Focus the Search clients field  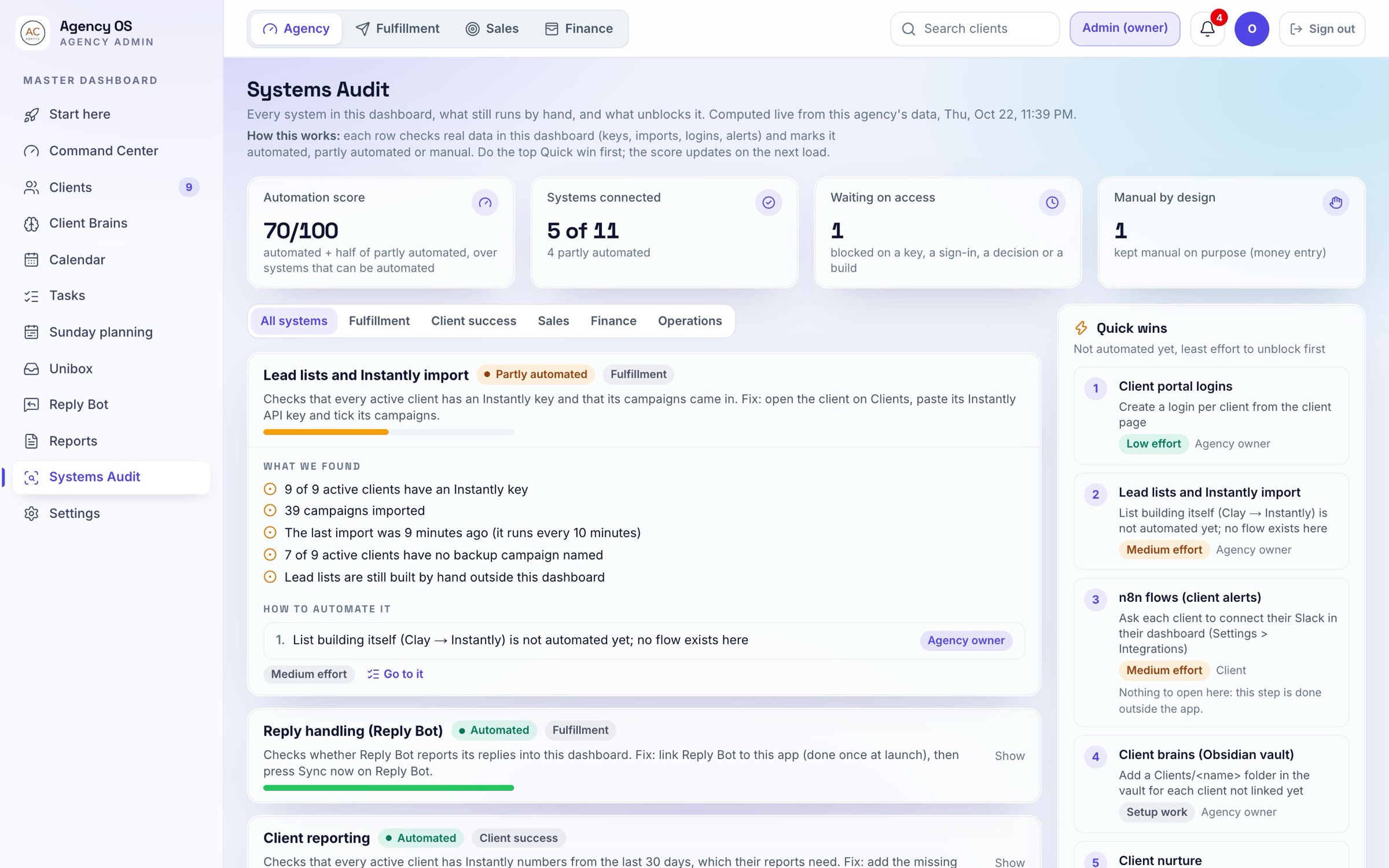pyautogui.click(x=975, y=28)
